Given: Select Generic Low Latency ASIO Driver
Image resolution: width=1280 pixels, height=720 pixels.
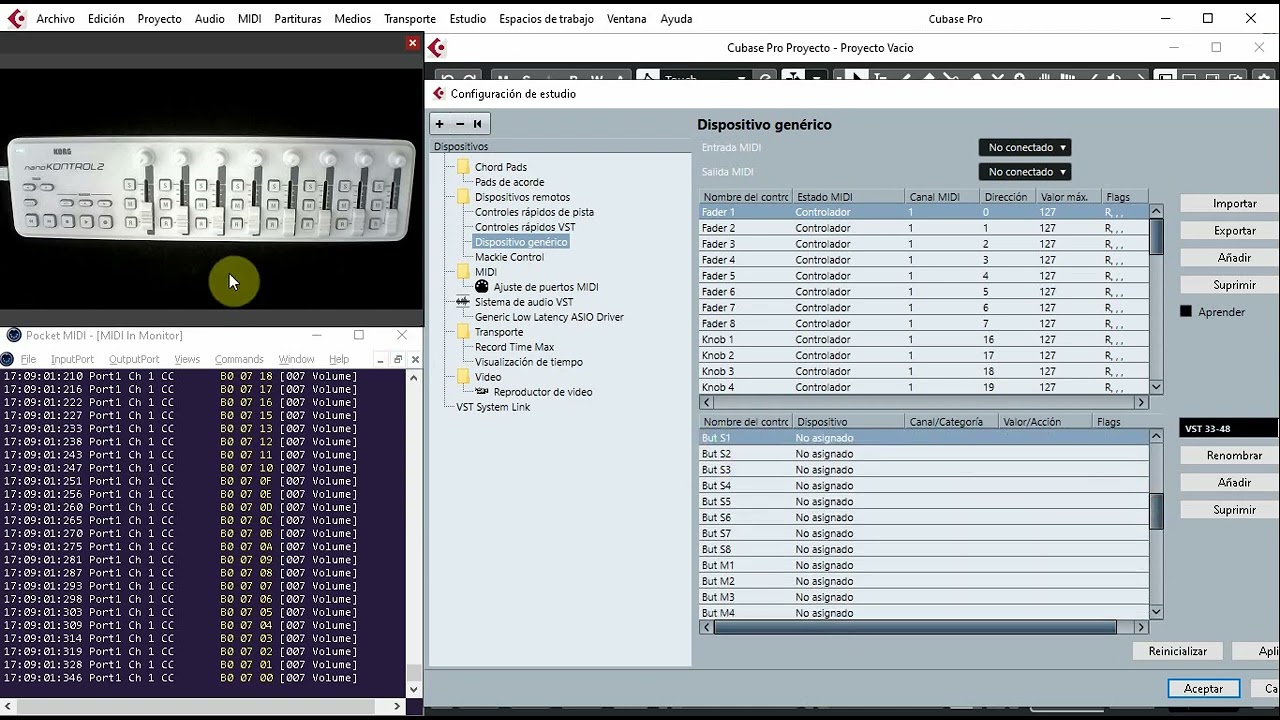Looking at the screenshot, I should pyautogui.click(x=549, y=317).
